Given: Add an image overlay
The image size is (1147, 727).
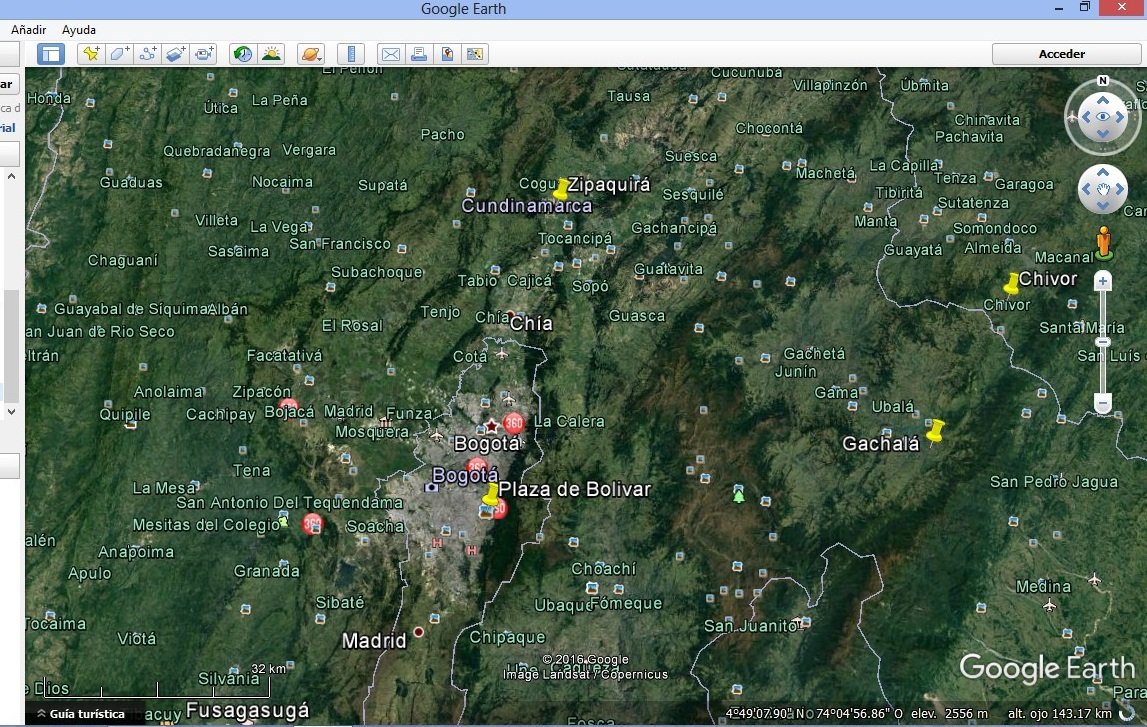Looking at the screenshot, I should pos(176,54).
